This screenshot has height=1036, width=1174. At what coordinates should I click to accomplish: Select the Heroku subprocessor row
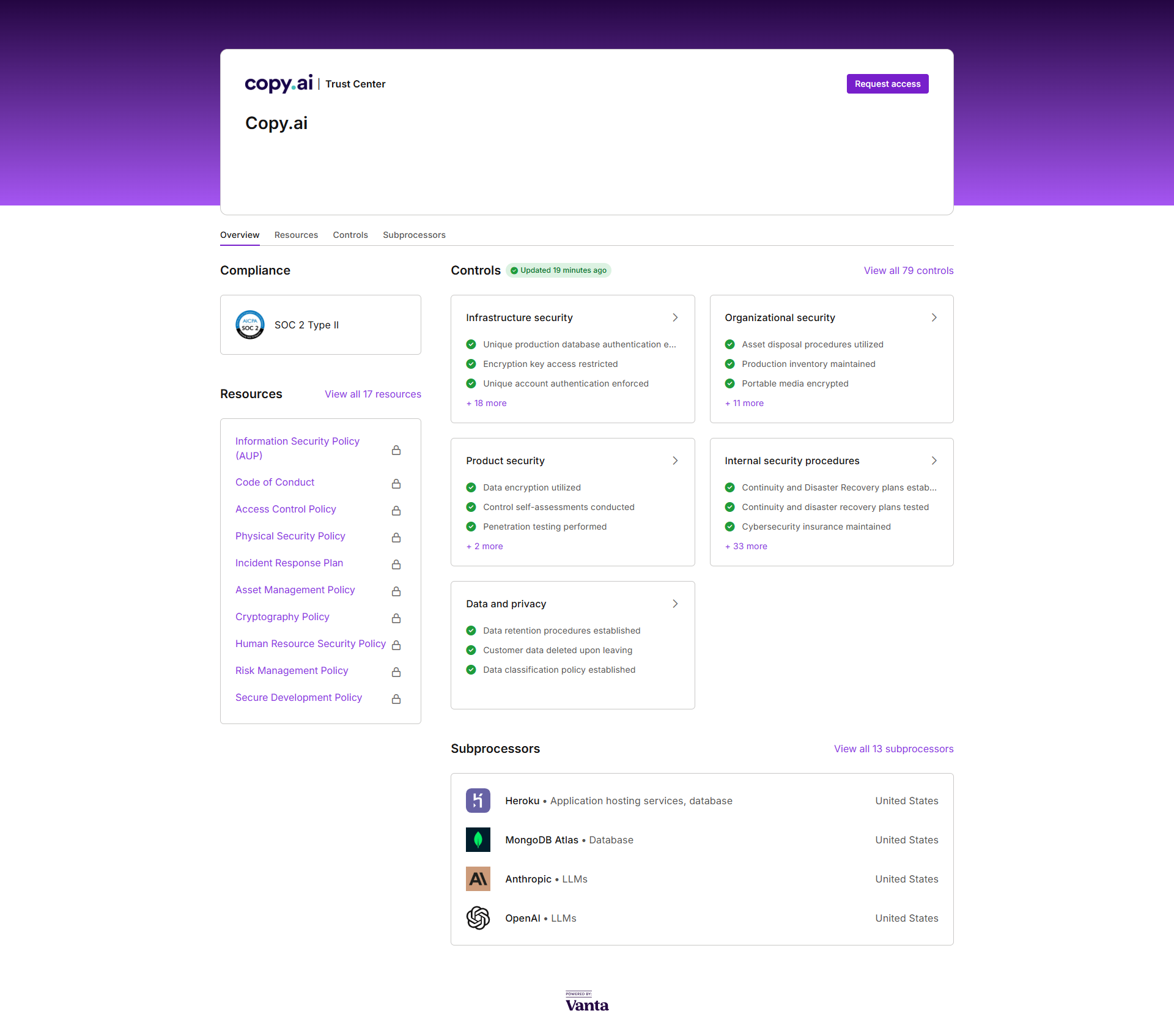pyautogui.click(x=702, y=801)
